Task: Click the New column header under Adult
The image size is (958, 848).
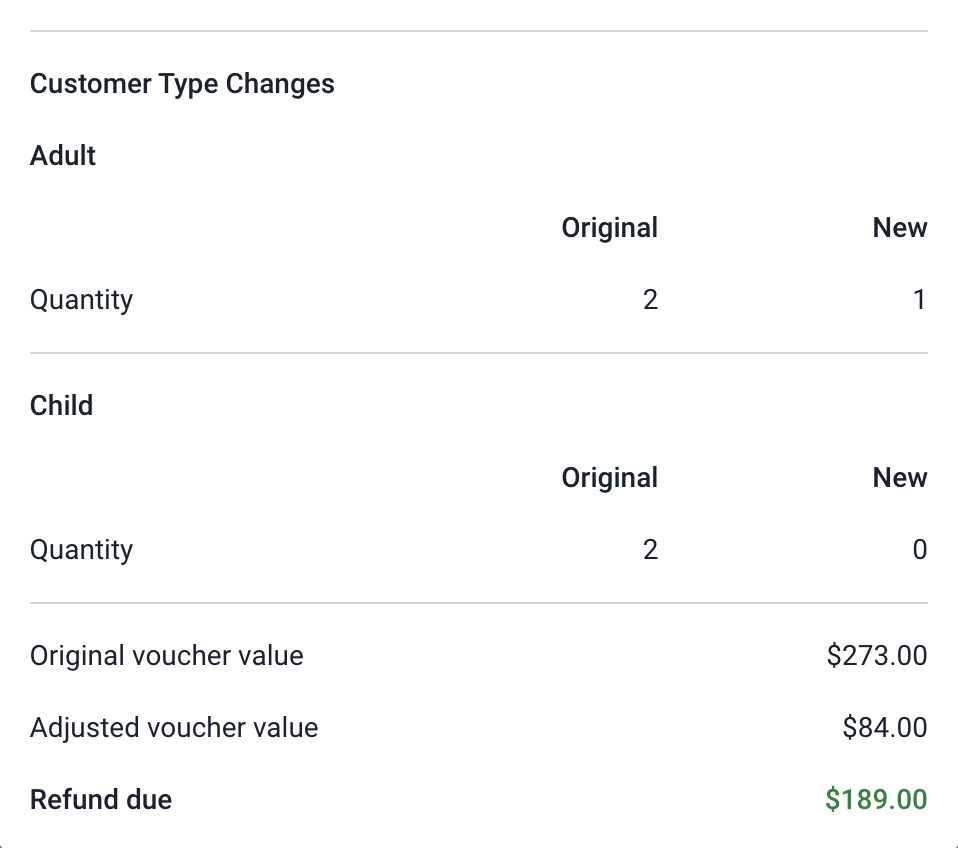Action: pos(899,228)
